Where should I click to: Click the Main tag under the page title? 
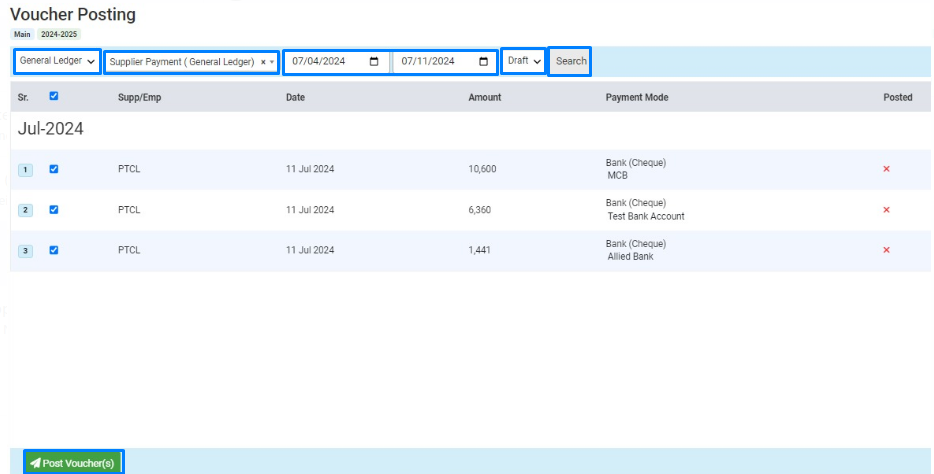point(21,34)
